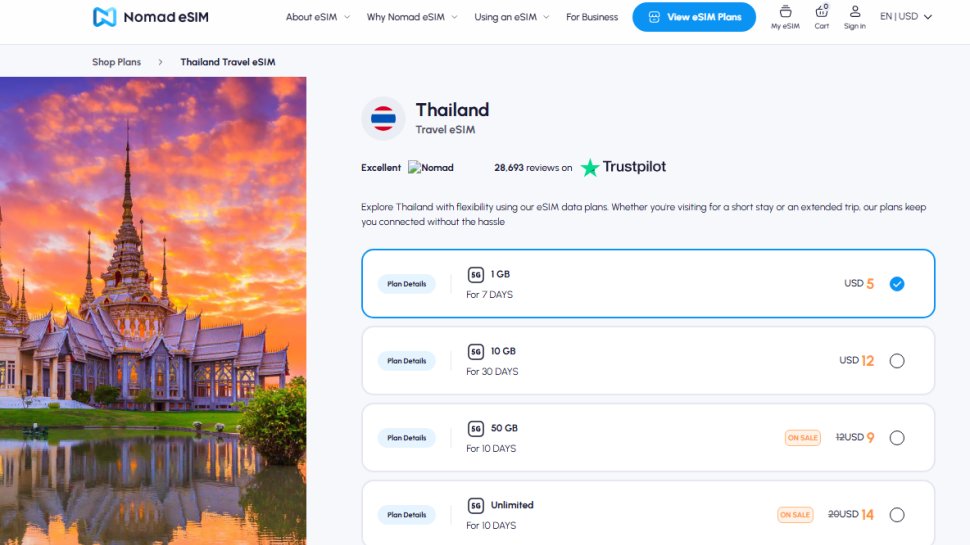Open the EN | USD language currency selector
This screenshot has height=545, width=970.
[905, 17]
